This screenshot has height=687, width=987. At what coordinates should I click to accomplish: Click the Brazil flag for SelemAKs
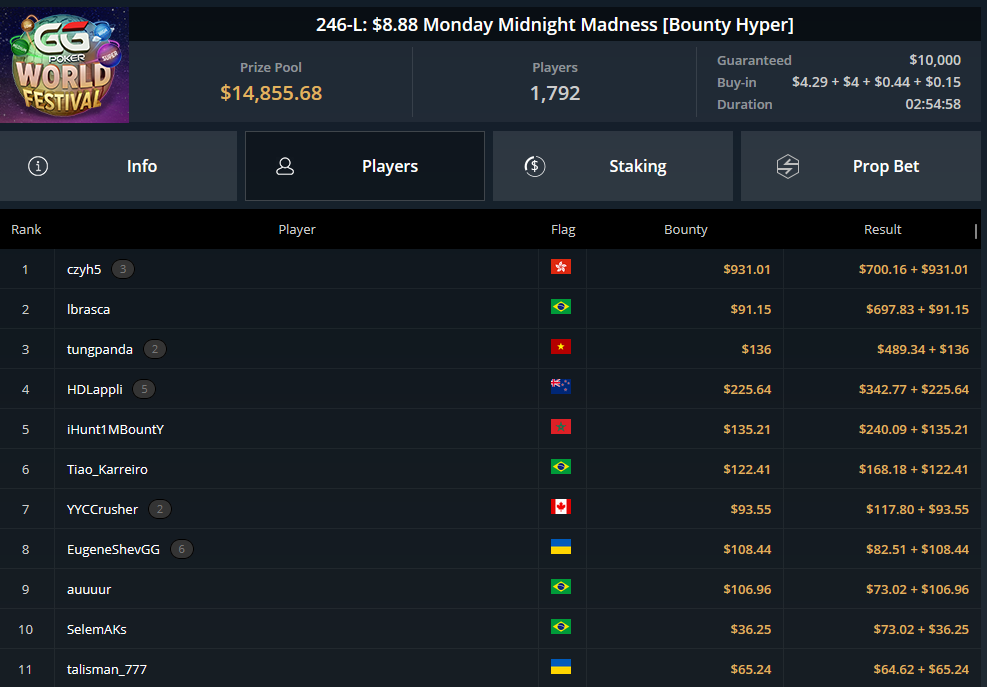pos(561,627)
